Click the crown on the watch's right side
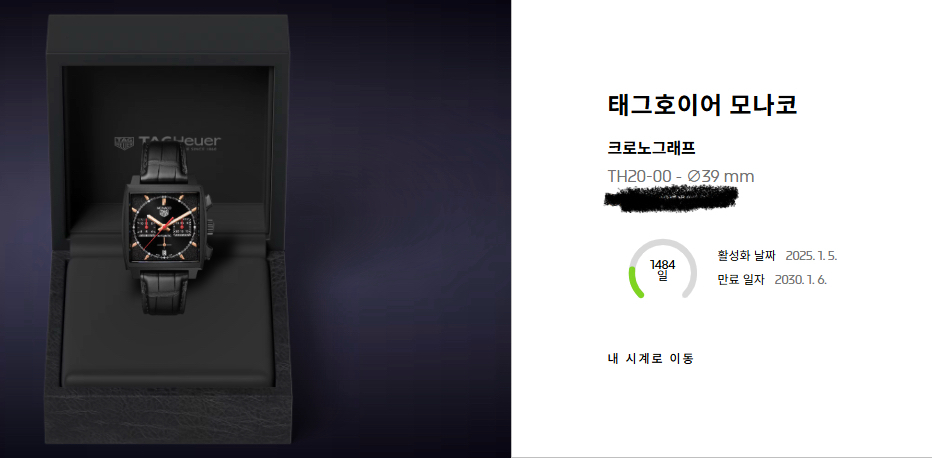This screenshot has height=459, width=932. 210,227
